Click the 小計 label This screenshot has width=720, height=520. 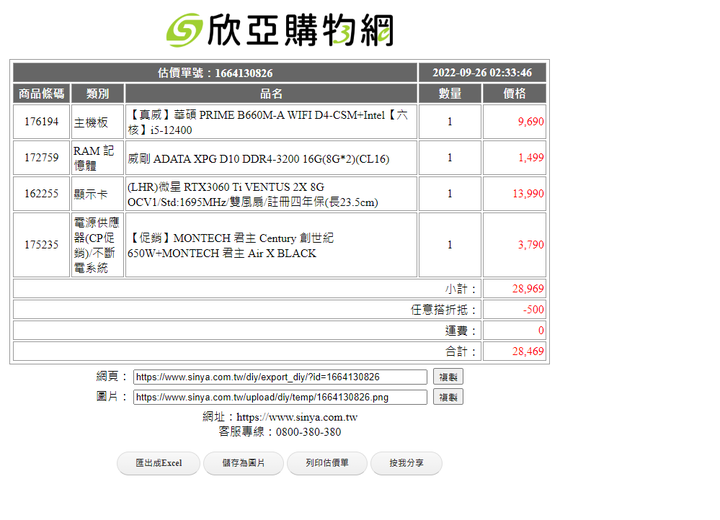coord(461,289)
